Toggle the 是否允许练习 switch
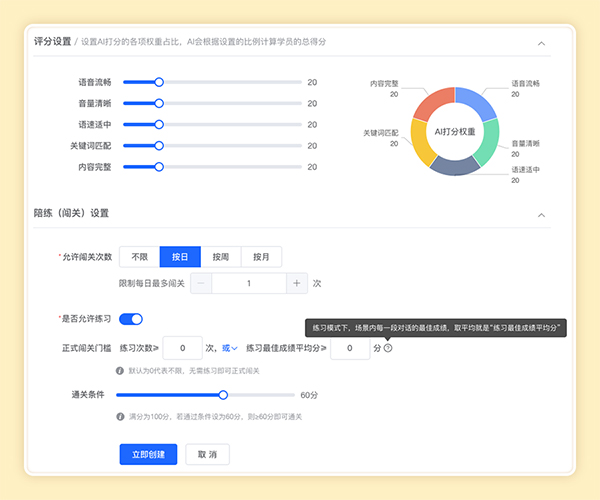This screenshot has width=600, height=500. (x=131, y=319)
